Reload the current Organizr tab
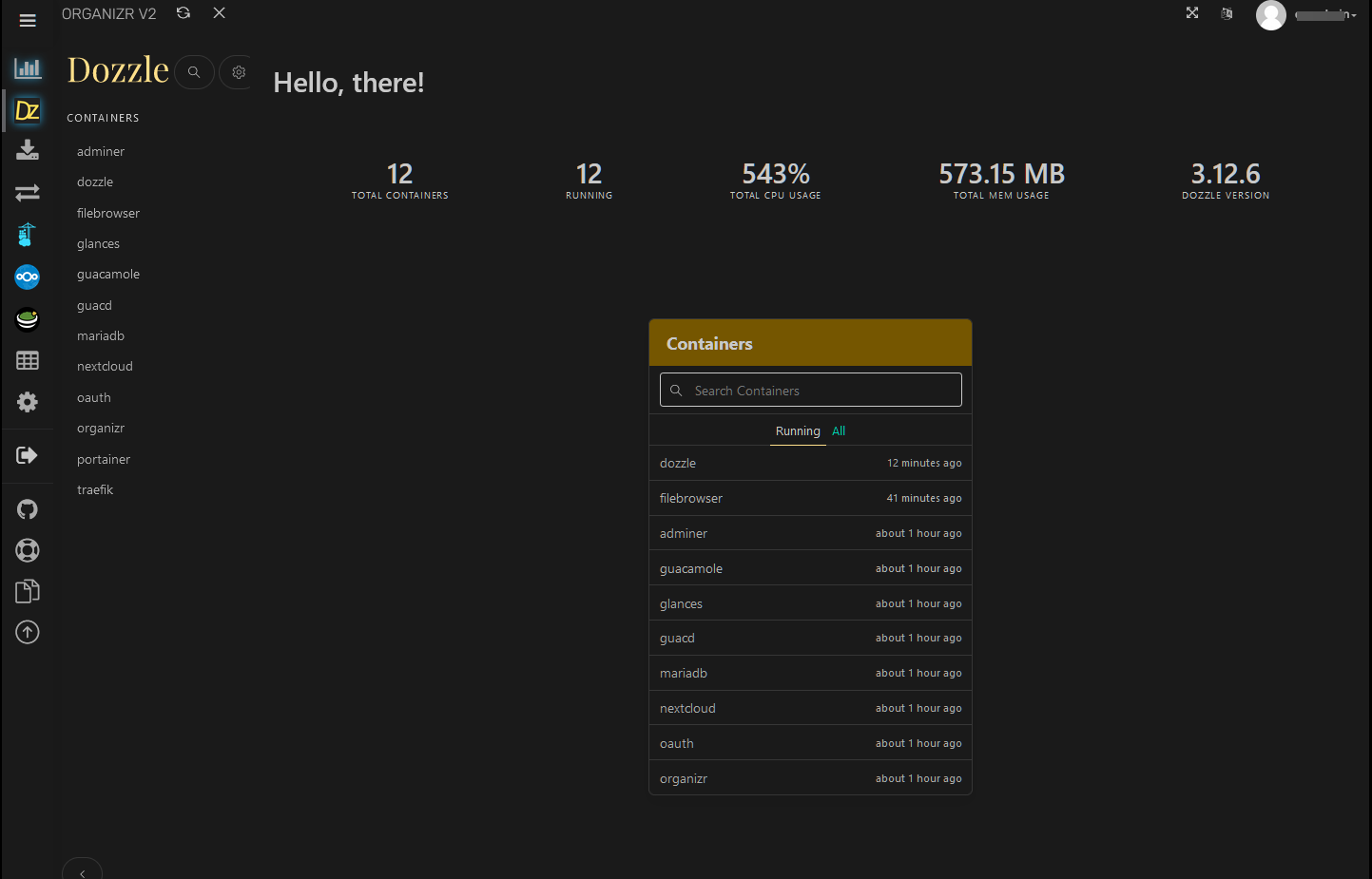Image resolution: width=1372 pixels, height=879 pixels. [x=184, y=12]
